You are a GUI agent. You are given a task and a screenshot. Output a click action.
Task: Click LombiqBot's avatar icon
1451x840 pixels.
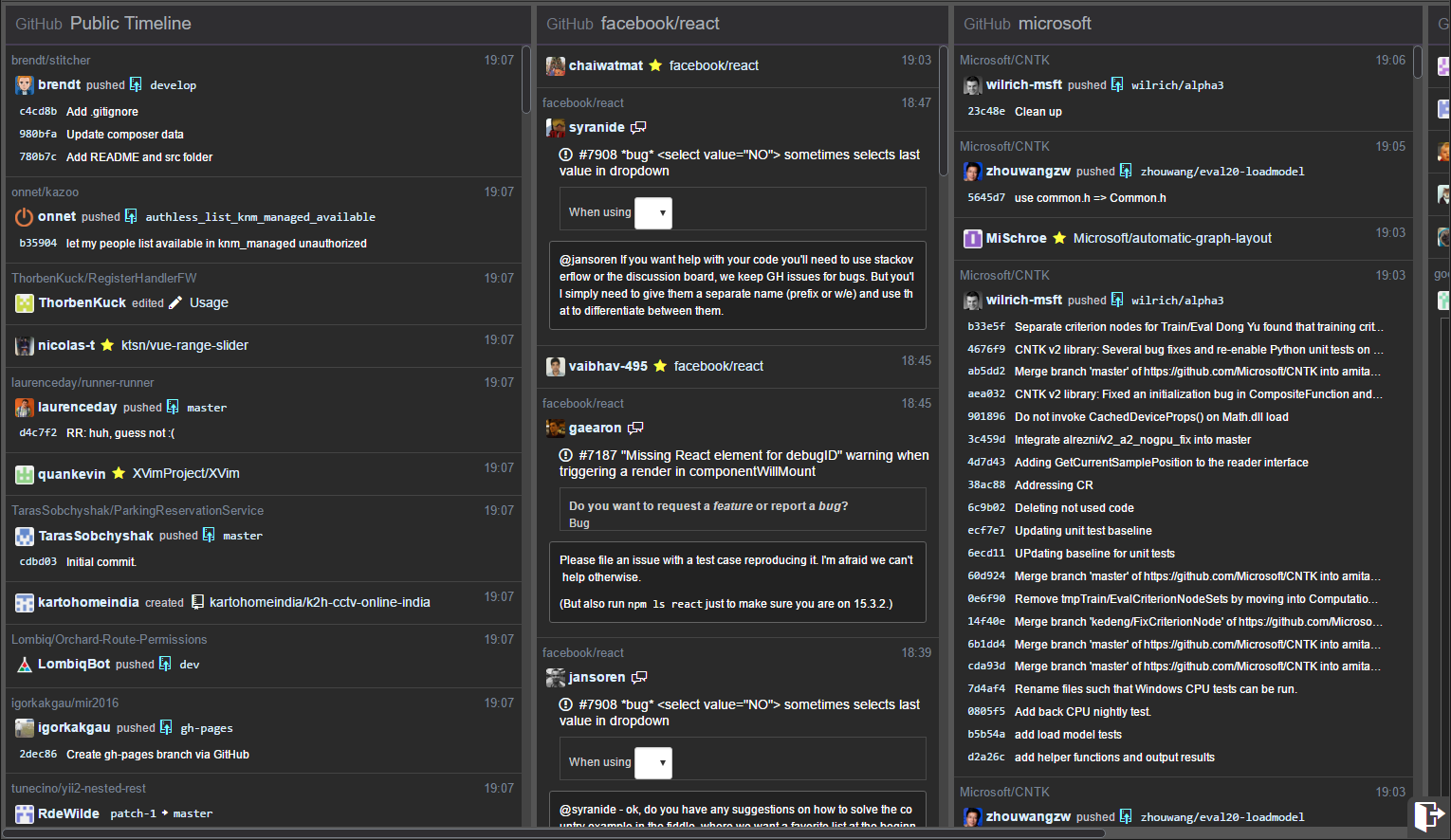point(25,665)
